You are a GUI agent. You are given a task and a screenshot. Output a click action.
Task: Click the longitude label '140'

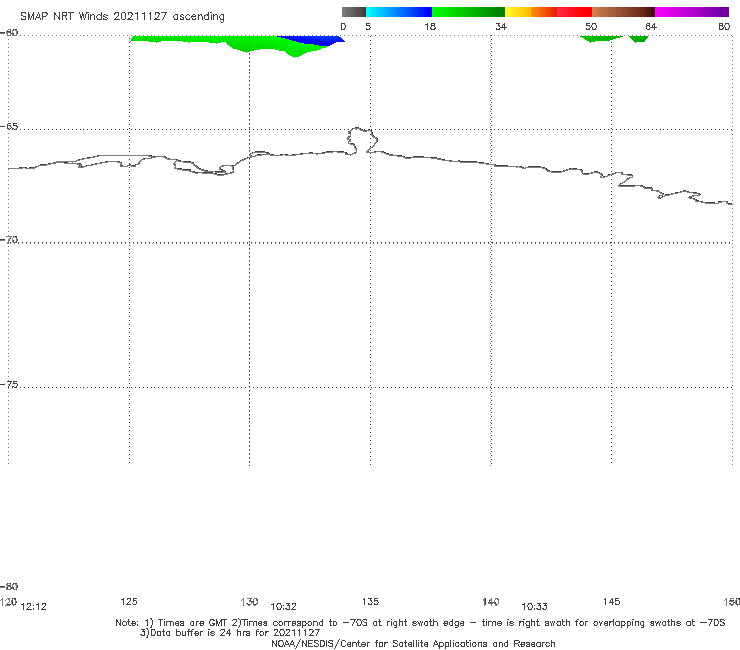(x=491, y=601)
